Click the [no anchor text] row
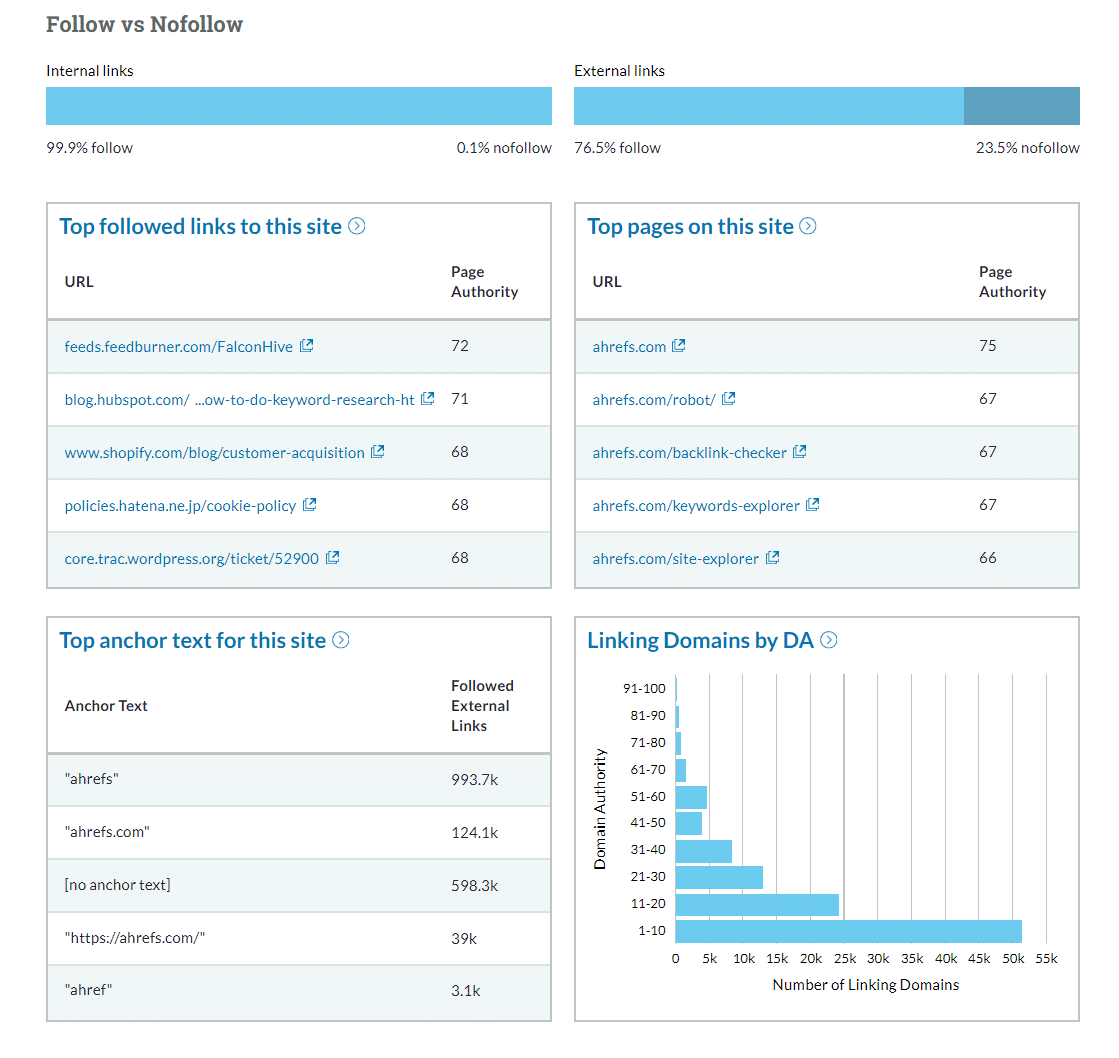1119x1058 pixels. [x=299, y=885]
